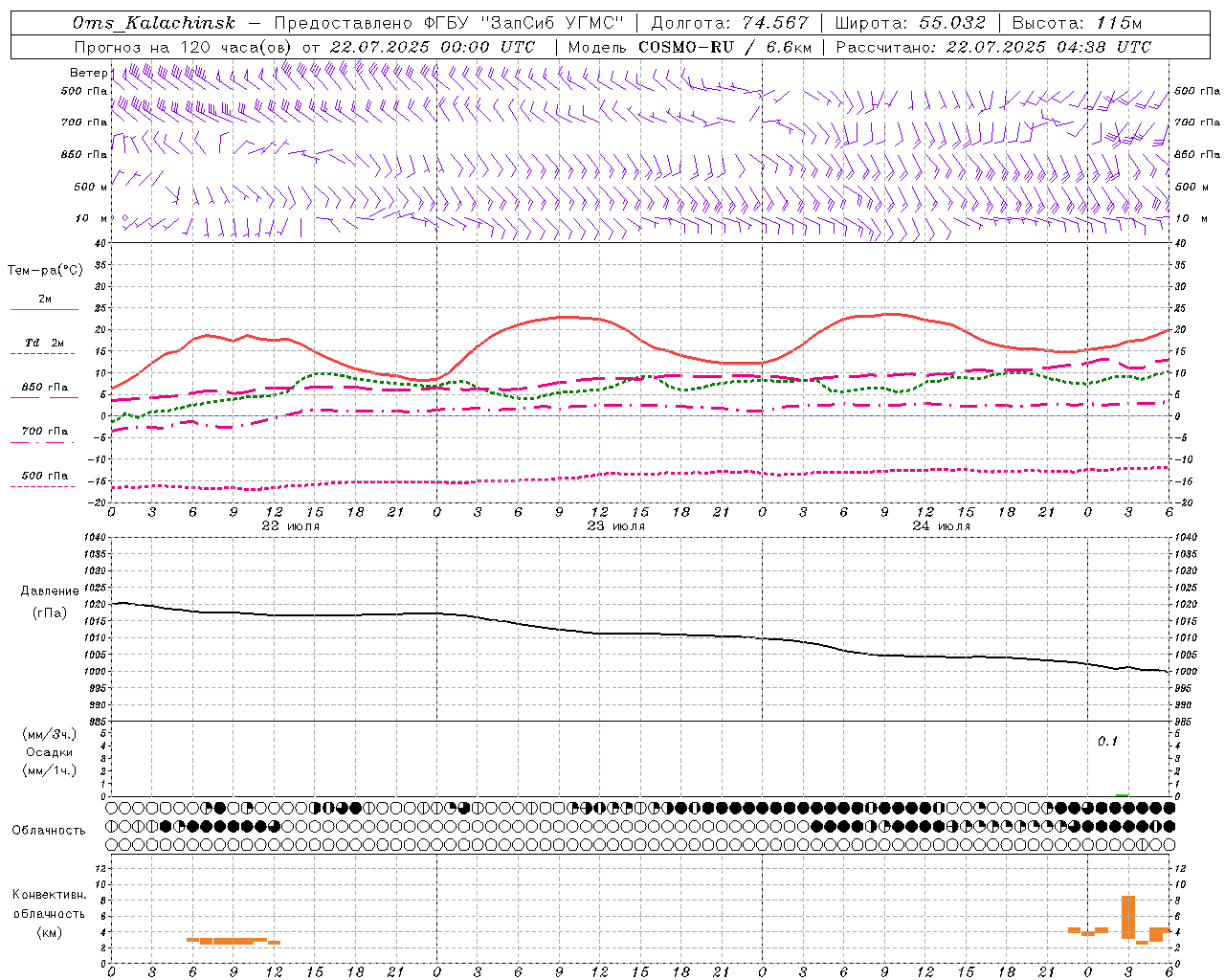Click the calculation time 22.07.2025 04:38 UTC
Image resolution: width=1225 pixels, height=980 pixels.
pyautogui.click(x=1049, y=47)
